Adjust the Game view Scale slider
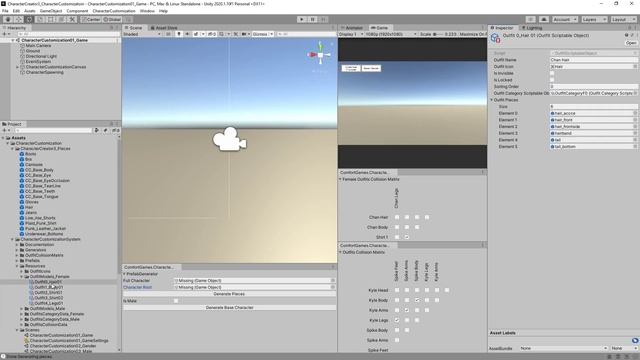The height and width of the screenshot is (360, 640). [x=438, y=34]
